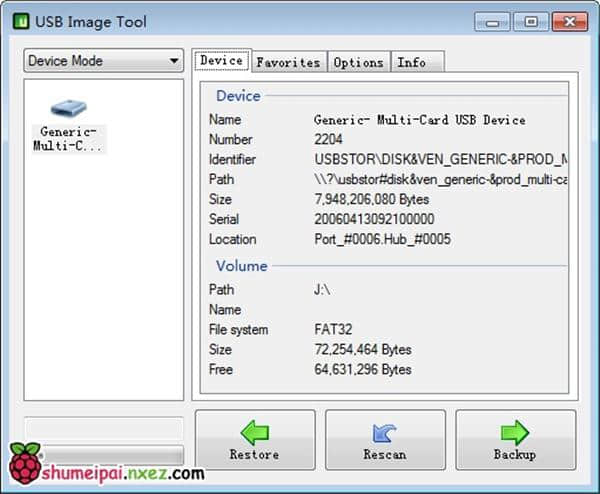Switch to the Device tab
This screenshot has width=600, height=494.
(x=221, y=61)
